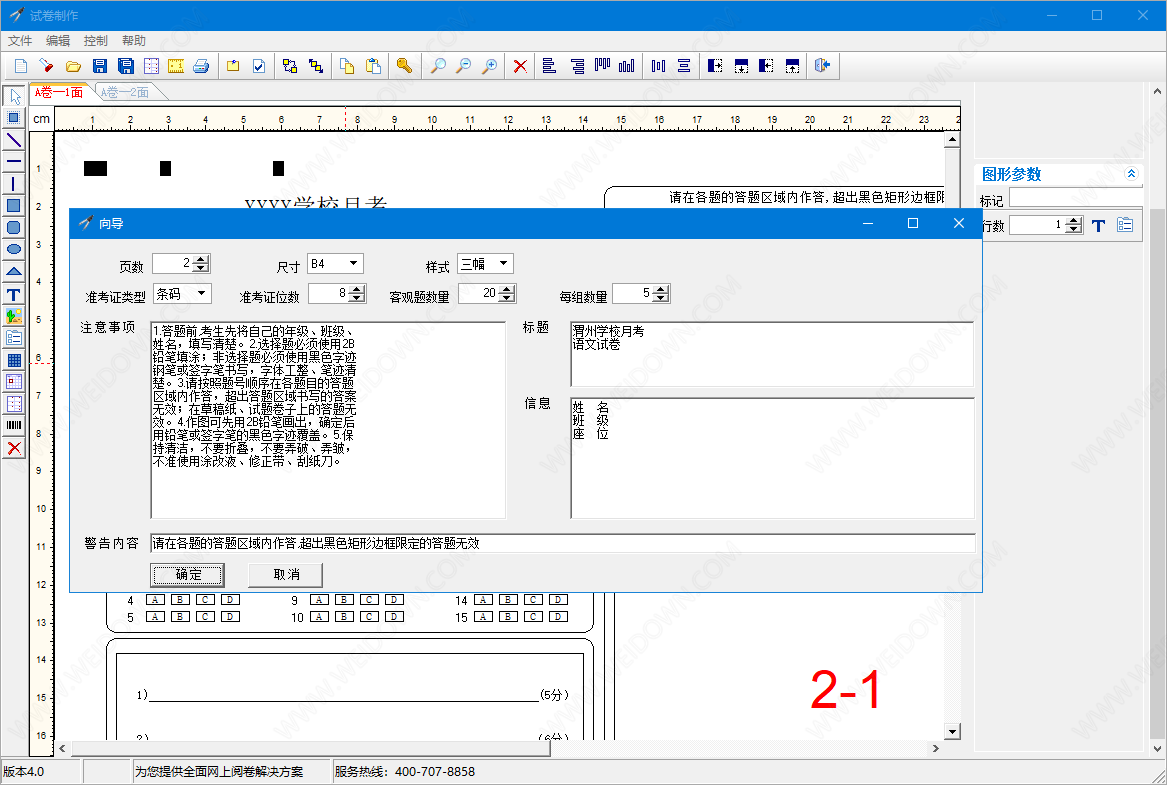
Task: Click the align left icon
Action: 549,66
